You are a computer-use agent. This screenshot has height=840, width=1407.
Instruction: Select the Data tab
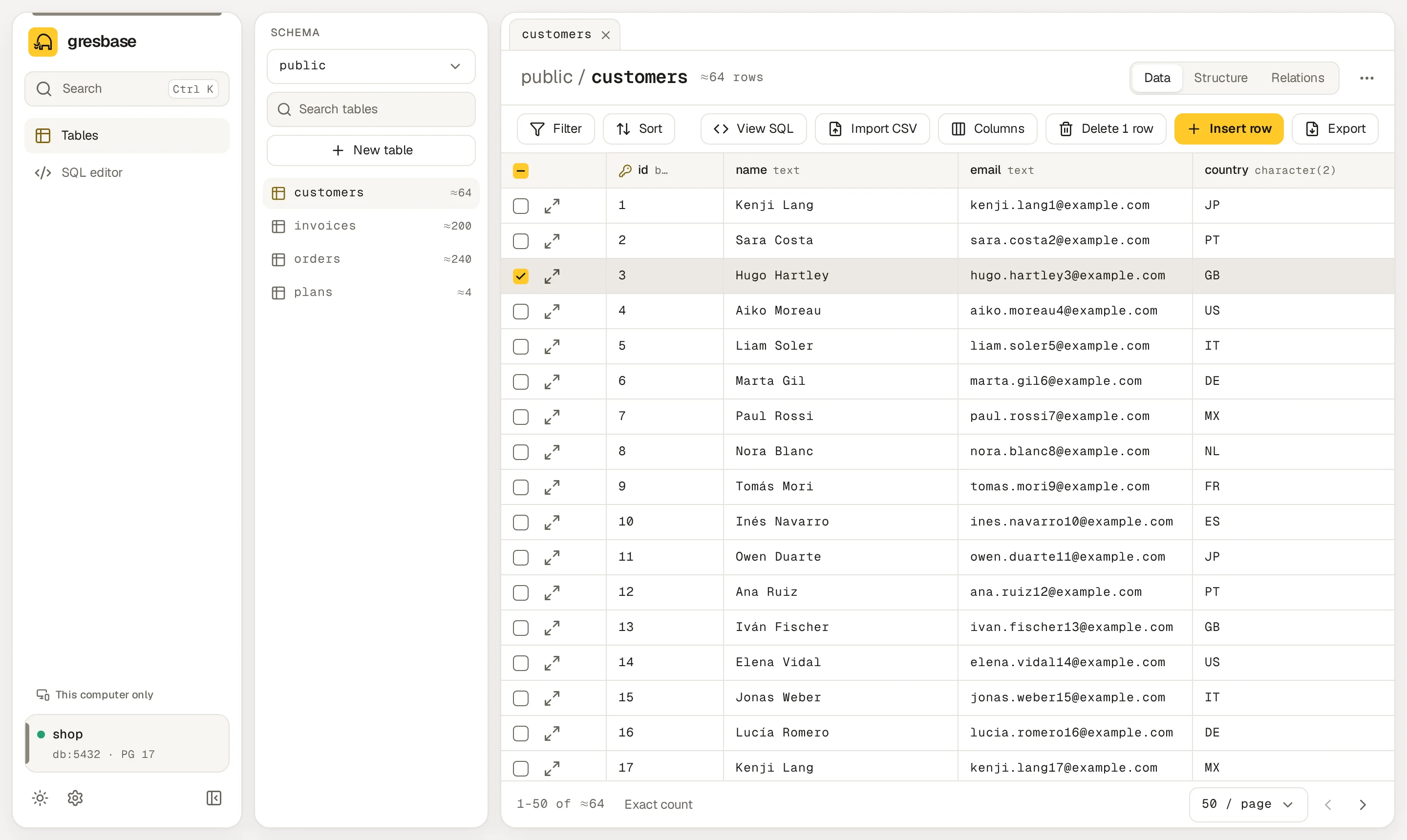[x=1157, y=78]
